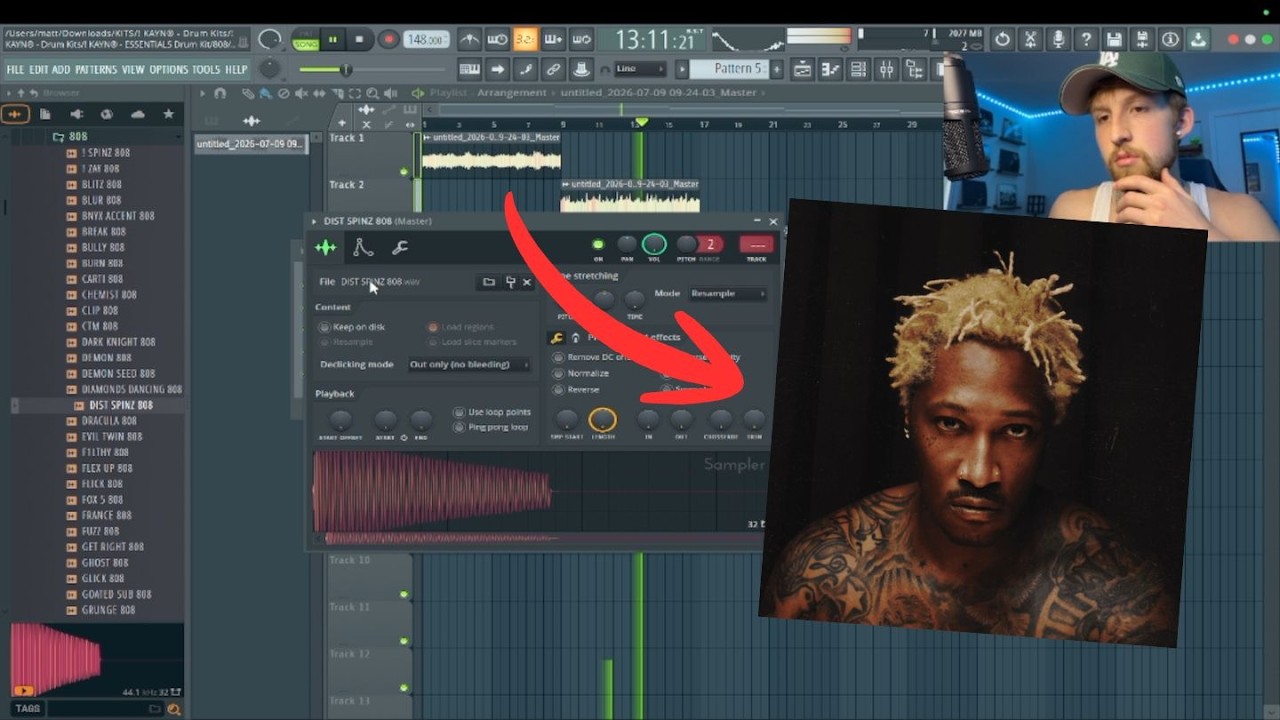The height and width of the screenshot is (720, 1280).
Task: Toggle Remove DC offset option
Action: (593, 357)
